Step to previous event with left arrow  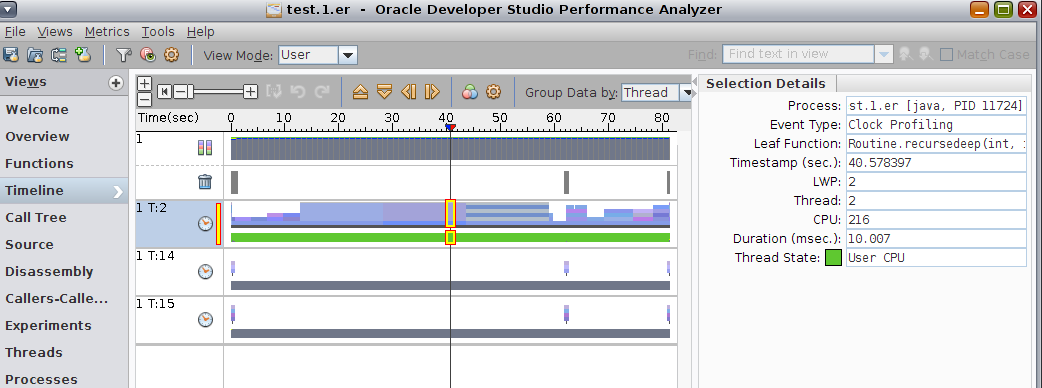point(409,92)
